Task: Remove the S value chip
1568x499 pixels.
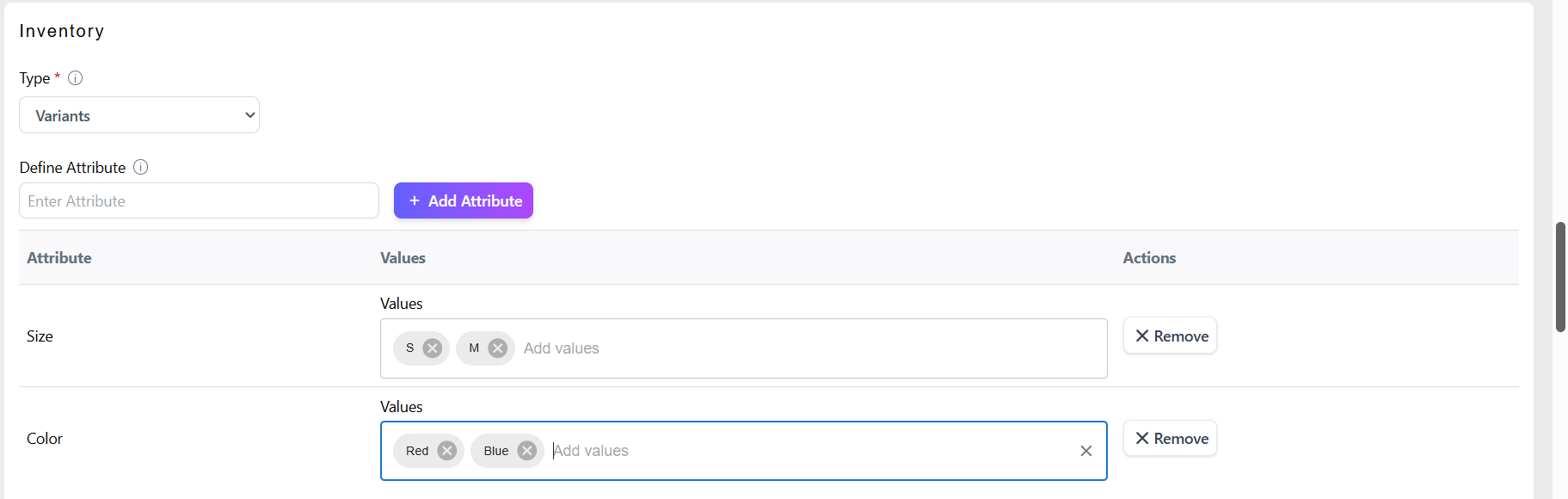Action: (x=433, y=348)
